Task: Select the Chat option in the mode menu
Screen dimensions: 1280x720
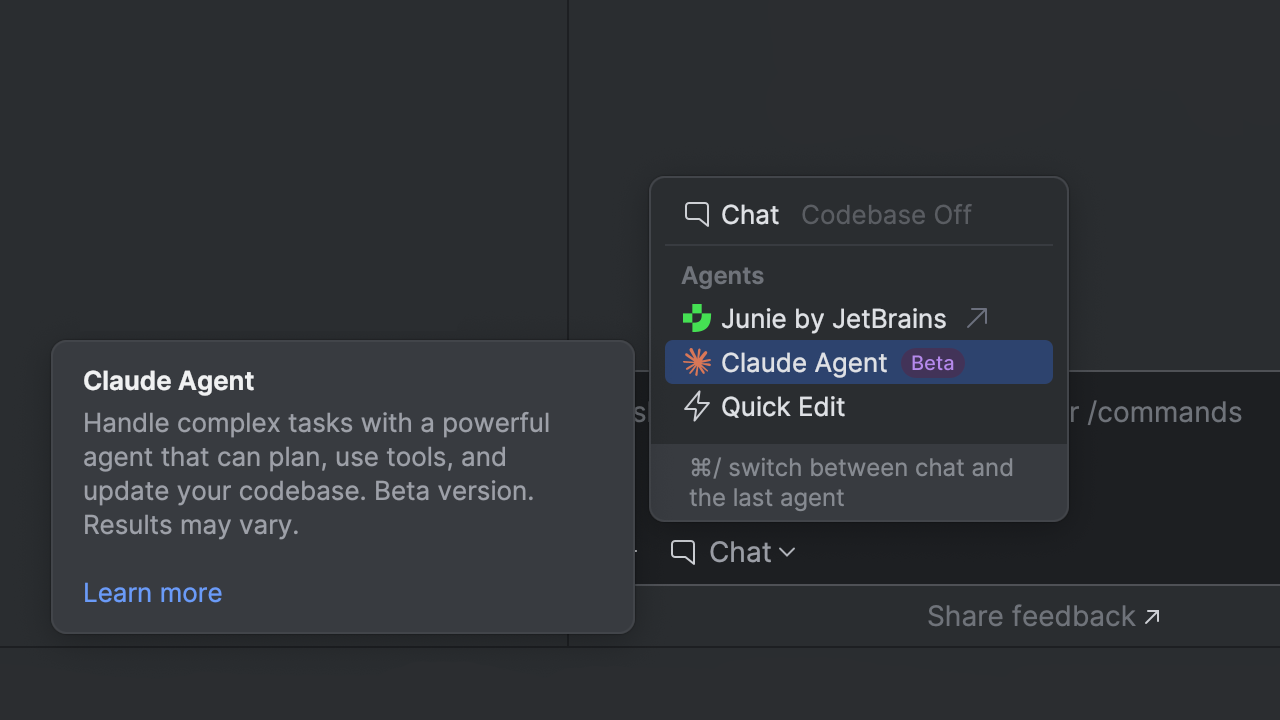Action: (x=749, y=215)
